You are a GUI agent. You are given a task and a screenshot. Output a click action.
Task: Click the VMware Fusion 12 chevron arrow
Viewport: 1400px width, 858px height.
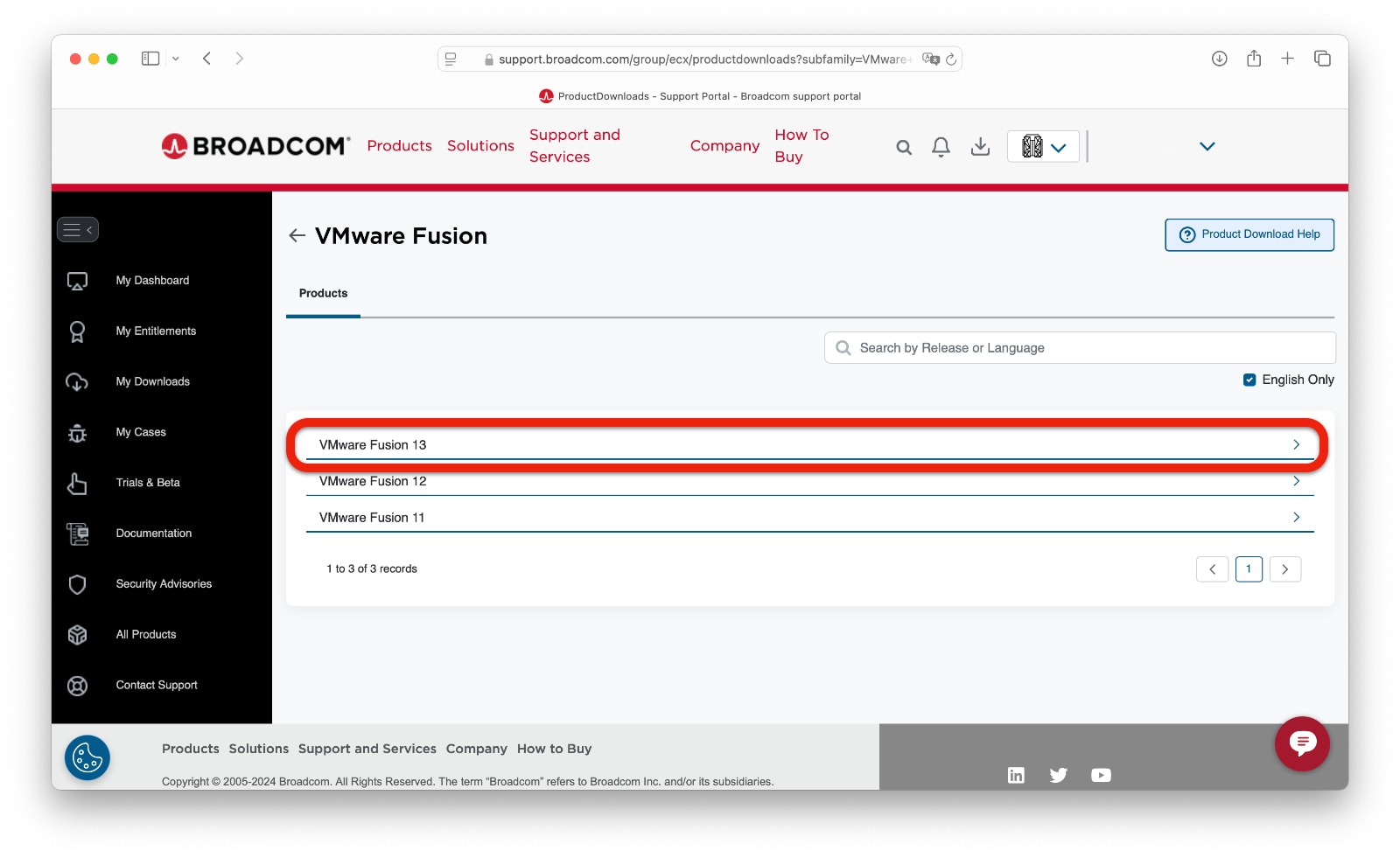(x=1296, y=481)
